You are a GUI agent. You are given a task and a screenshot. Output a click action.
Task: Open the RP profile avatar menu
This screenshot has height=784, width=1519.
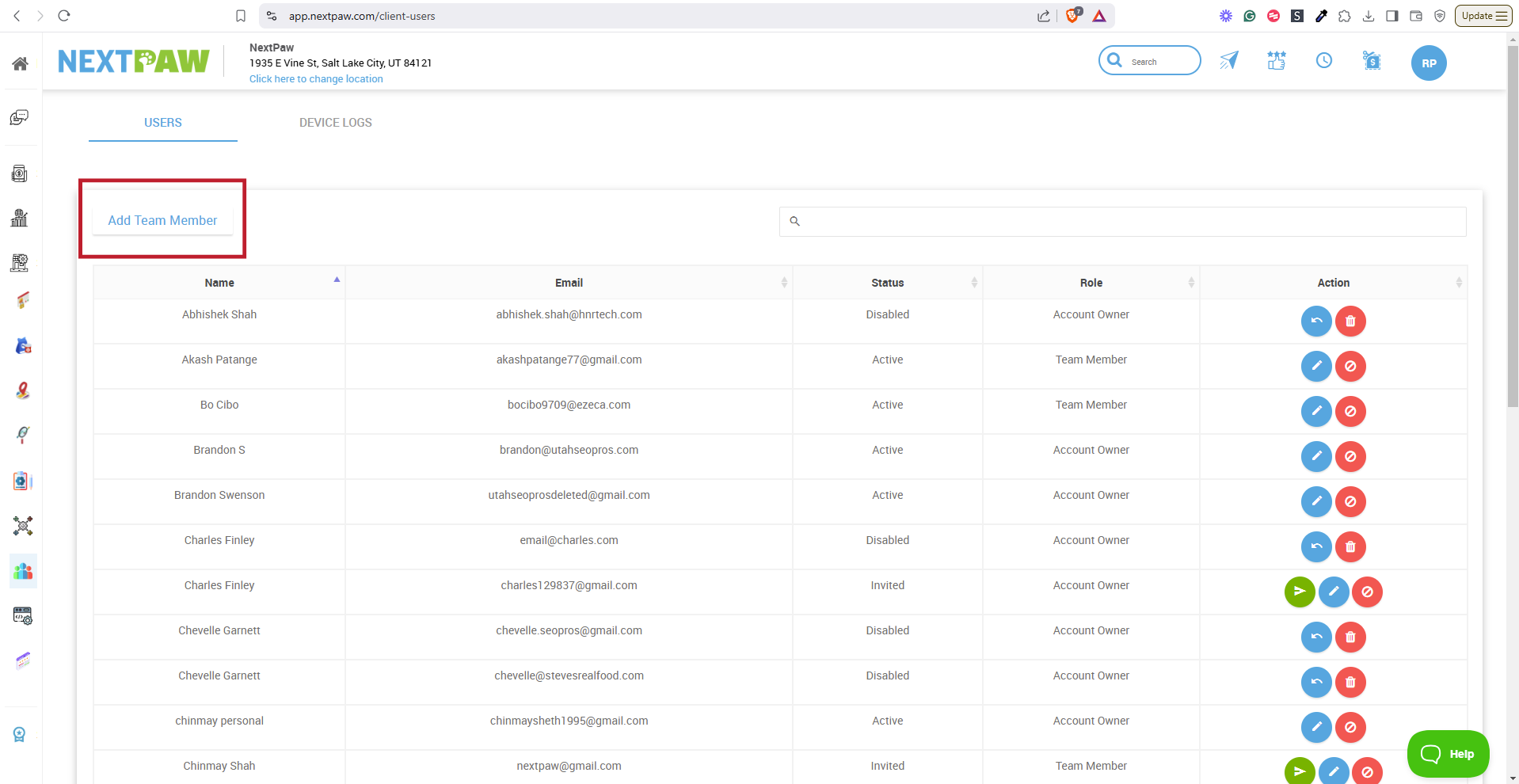(1429, 63)
